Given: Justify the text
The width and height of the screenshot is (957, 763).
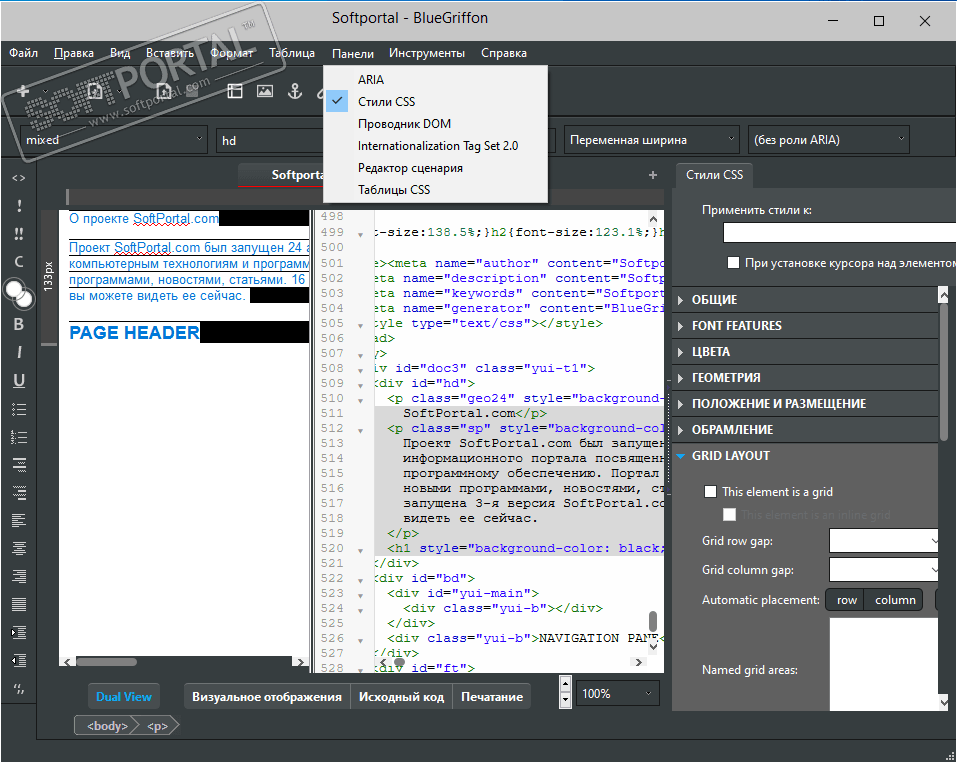Looking at the screenshot, I should pos(19,604).
